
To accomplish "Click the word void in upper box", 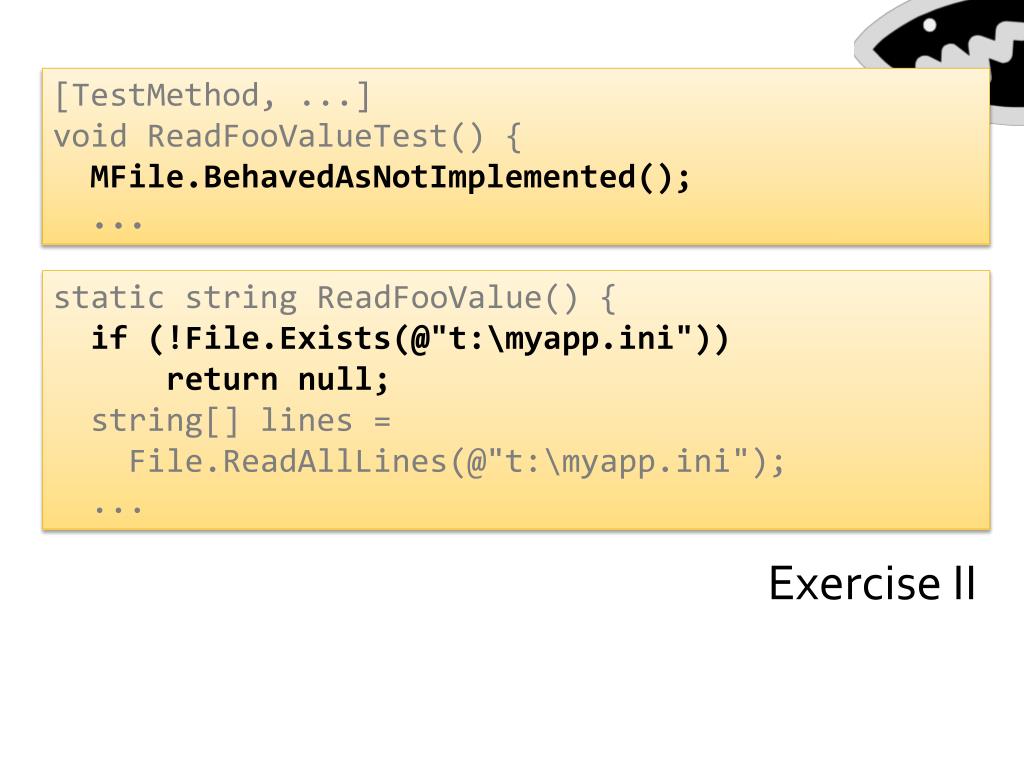I will [x=90, y=136].
